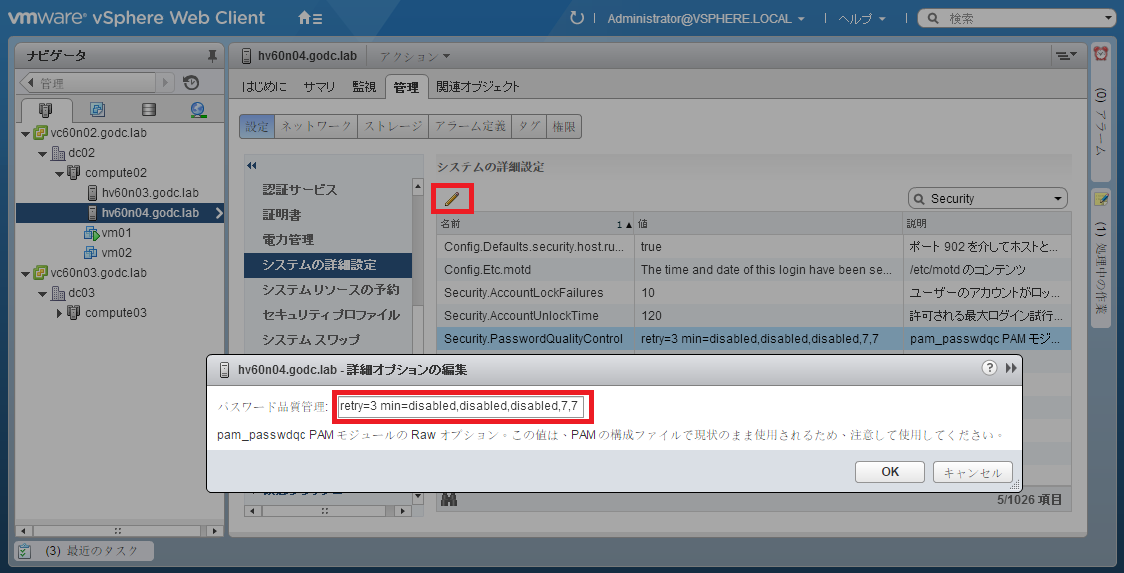This screenshot has height=573, width=1124.
Task: Open 最近のタスク panel
Action: point(85,551)
